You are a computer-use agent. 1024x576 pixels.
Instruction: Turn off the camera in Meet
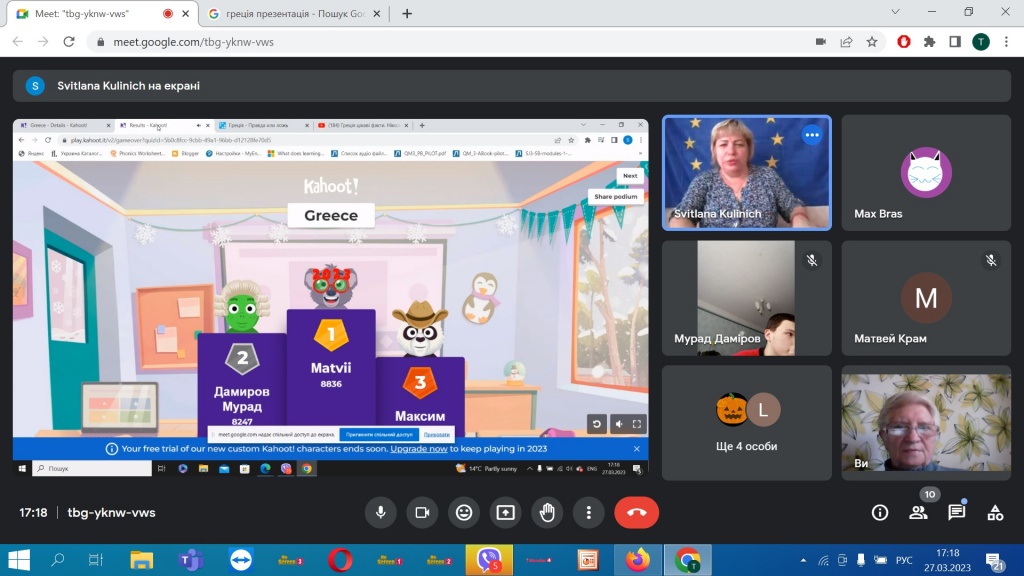pos(422,512)
